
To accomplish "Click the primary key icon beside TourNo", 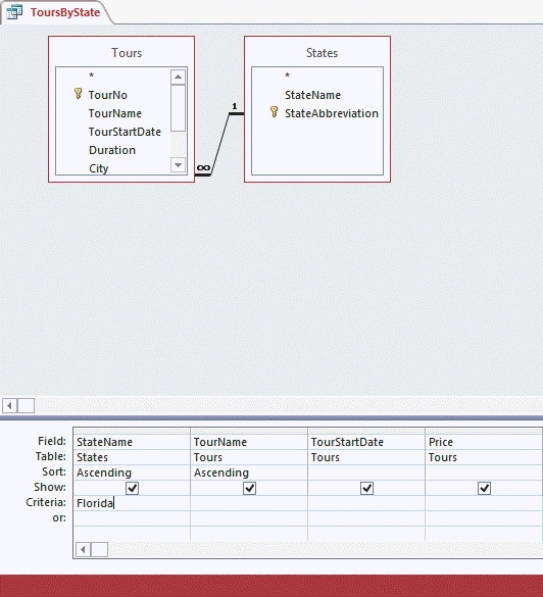I will click(78, 94).
